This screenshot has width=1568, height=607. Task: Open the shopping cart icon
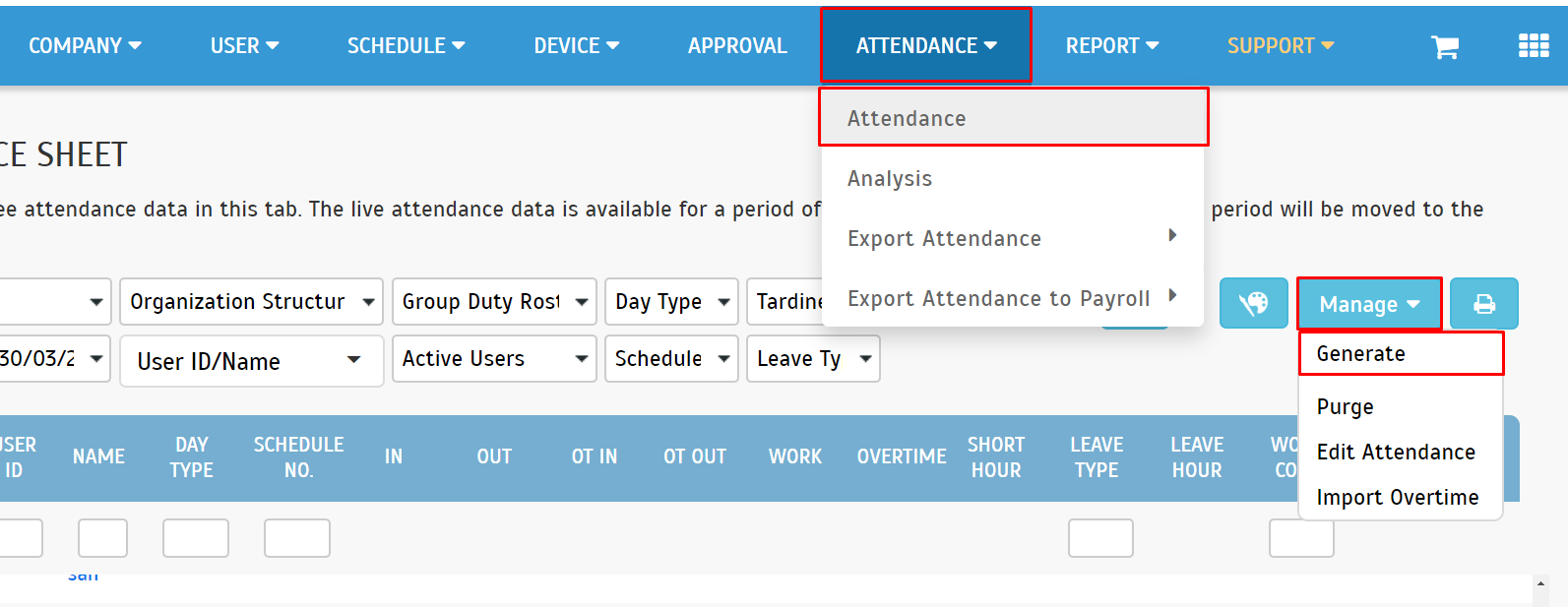click(x=1444, y=46)
